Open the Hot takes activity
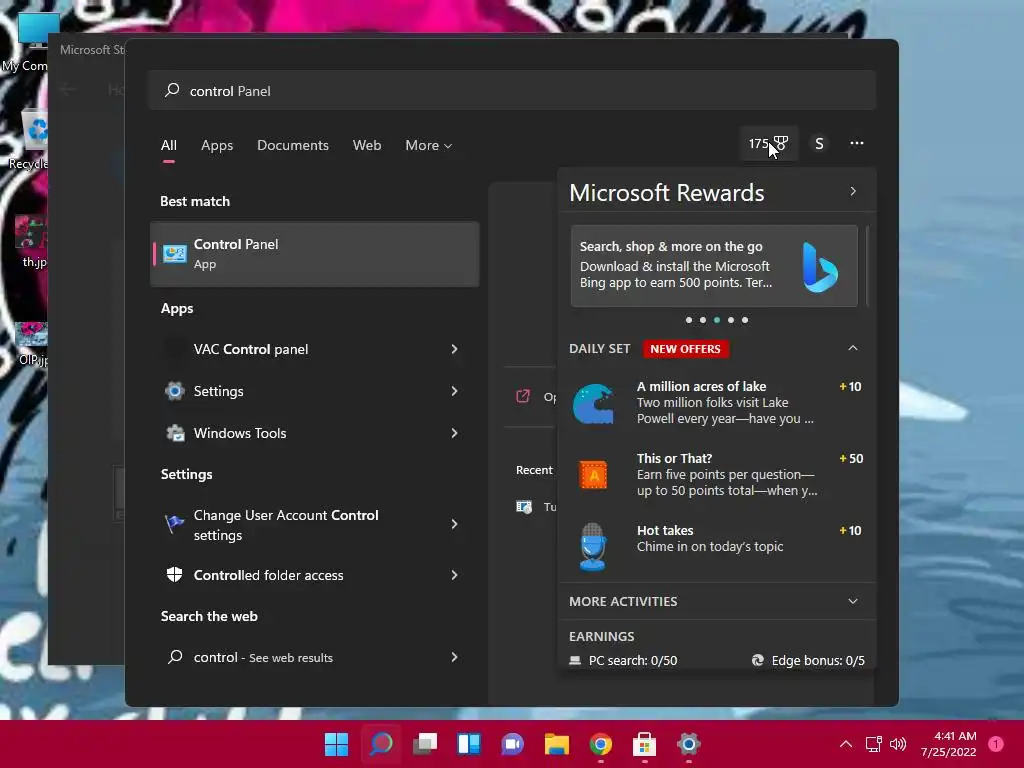This screenshot has height=768, width=1024. (x=717, y=546)
